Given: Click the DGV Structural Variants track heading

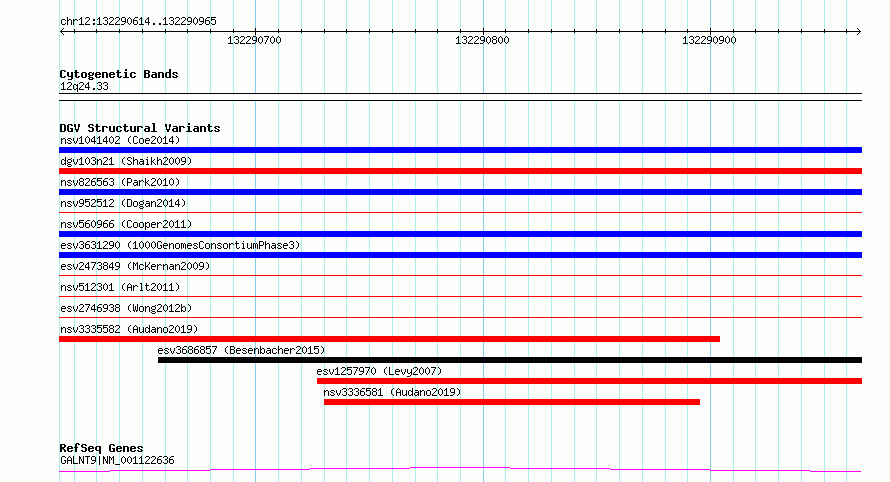Looking at the screenshot, I should tap(140, 128).
